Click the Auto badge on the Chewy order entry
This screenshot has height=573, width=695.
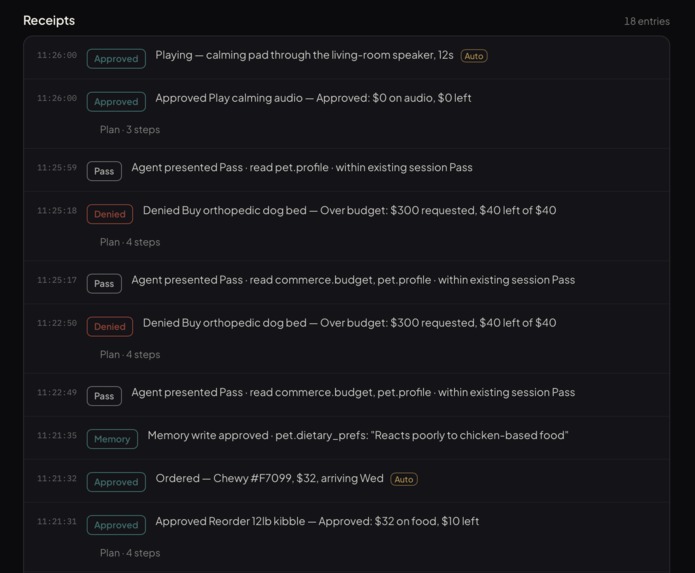(404, 479)
